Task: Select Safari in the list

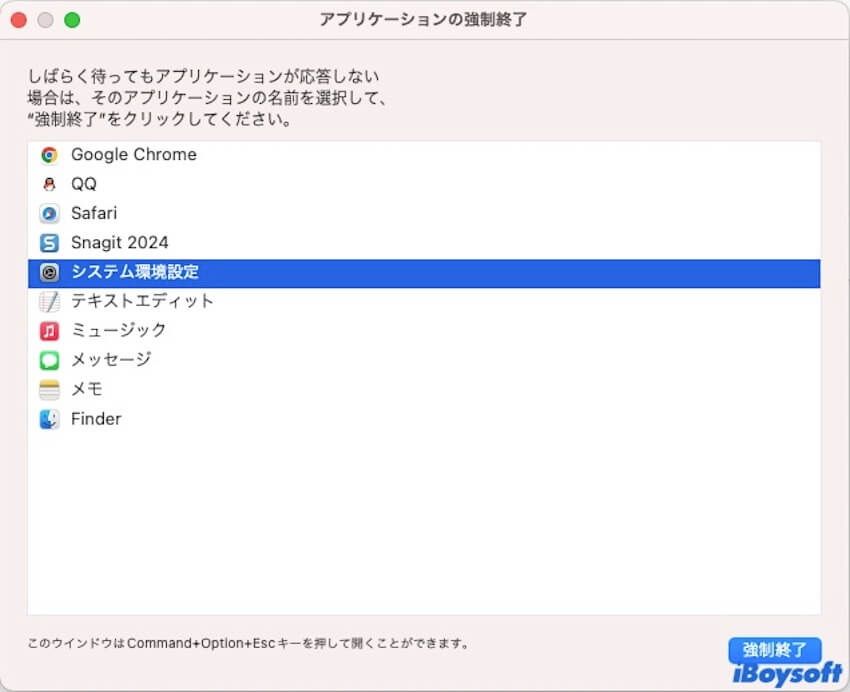Action: 96,213
